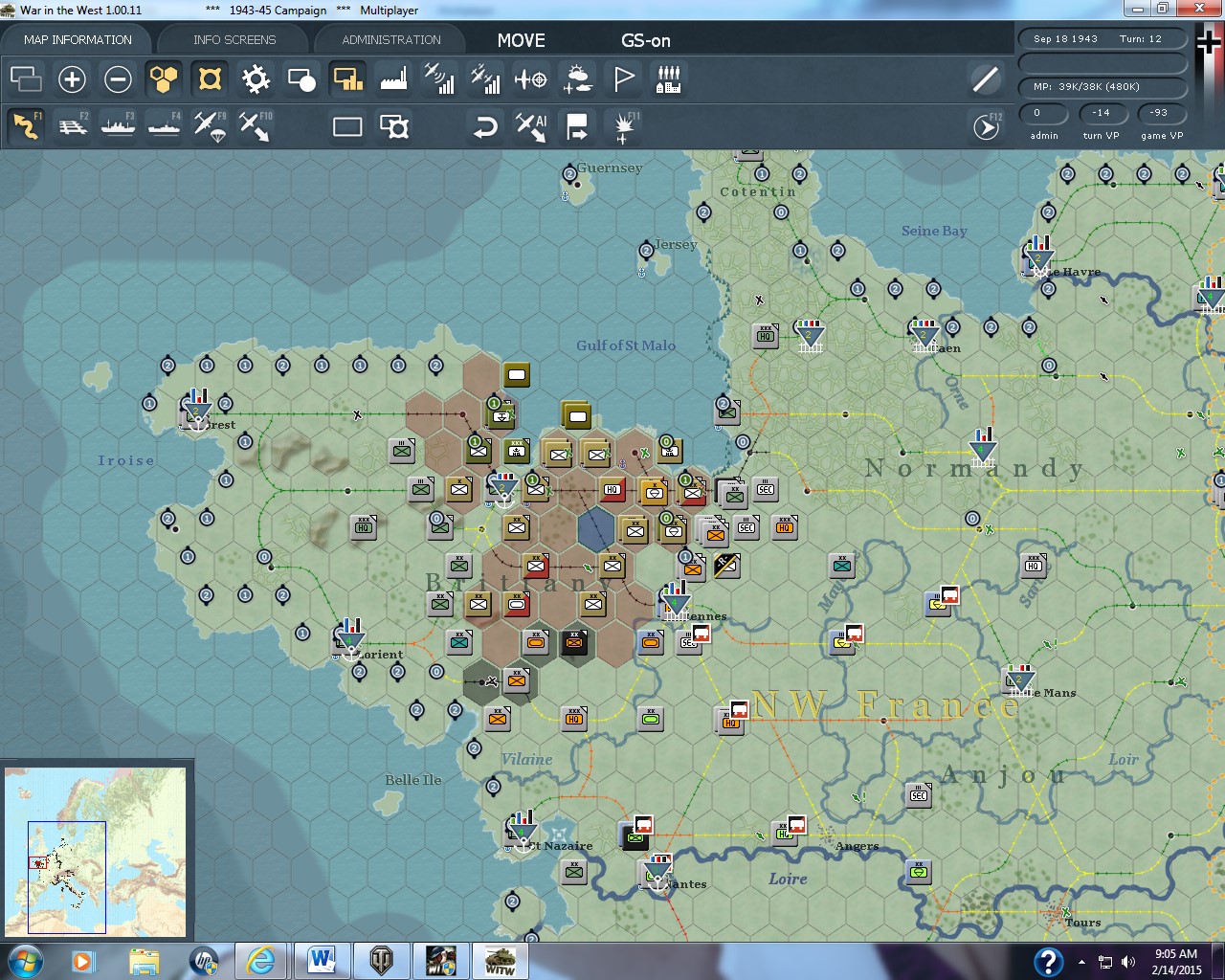Select the St Nazaire port icon
This screenshot has width=1225, height=980.
click(522, 831)
